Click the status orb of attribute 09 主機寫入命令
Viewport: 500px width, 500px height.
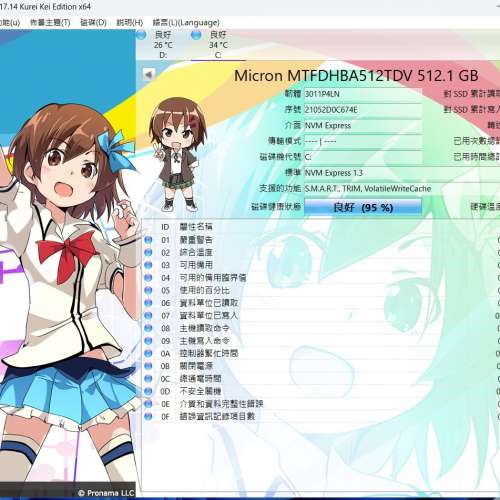(148, 341)
